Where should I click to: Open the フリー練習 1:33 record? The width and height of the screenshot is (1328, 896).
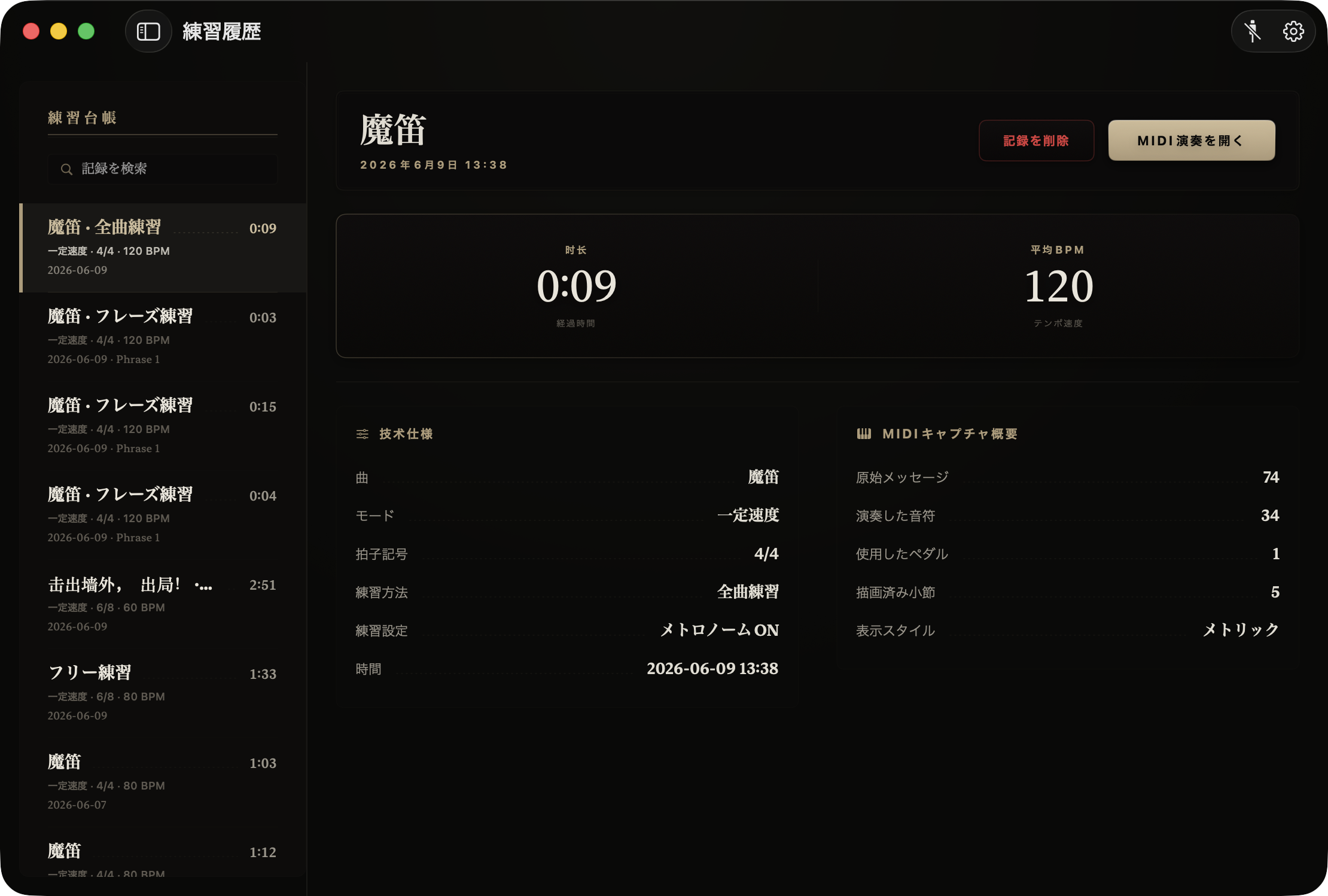pyautogui.click(x=163, y=693)
